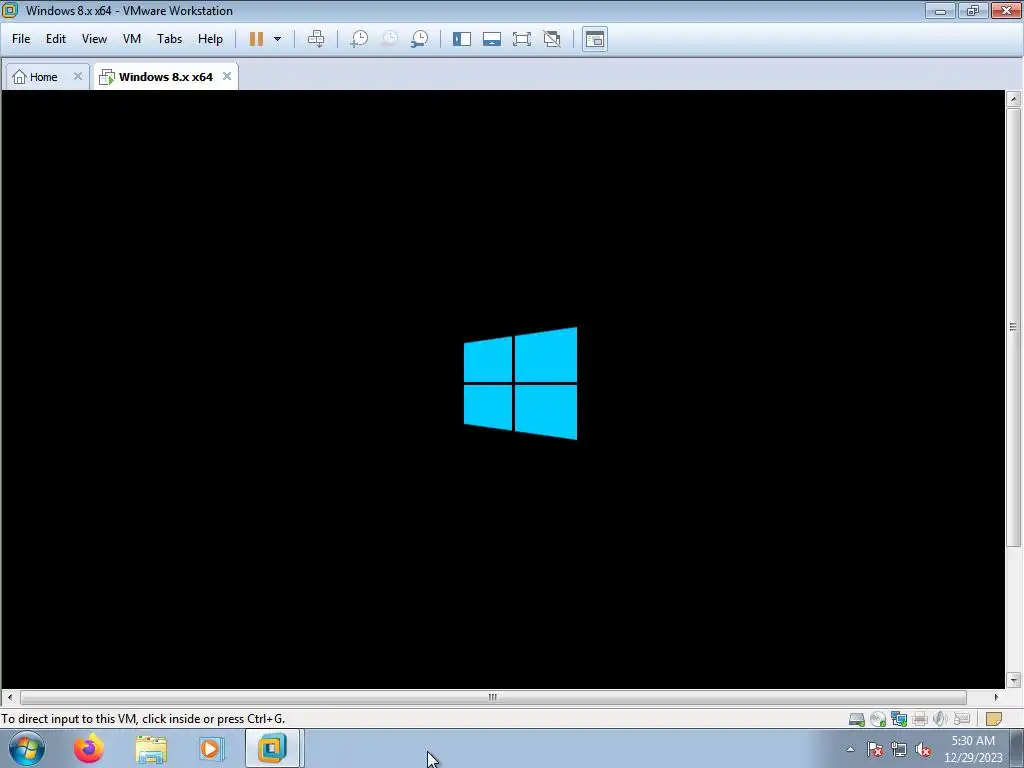Minimize the VMware Workstation window
This screenshot has width=1024, height=768.
[940, 11]
